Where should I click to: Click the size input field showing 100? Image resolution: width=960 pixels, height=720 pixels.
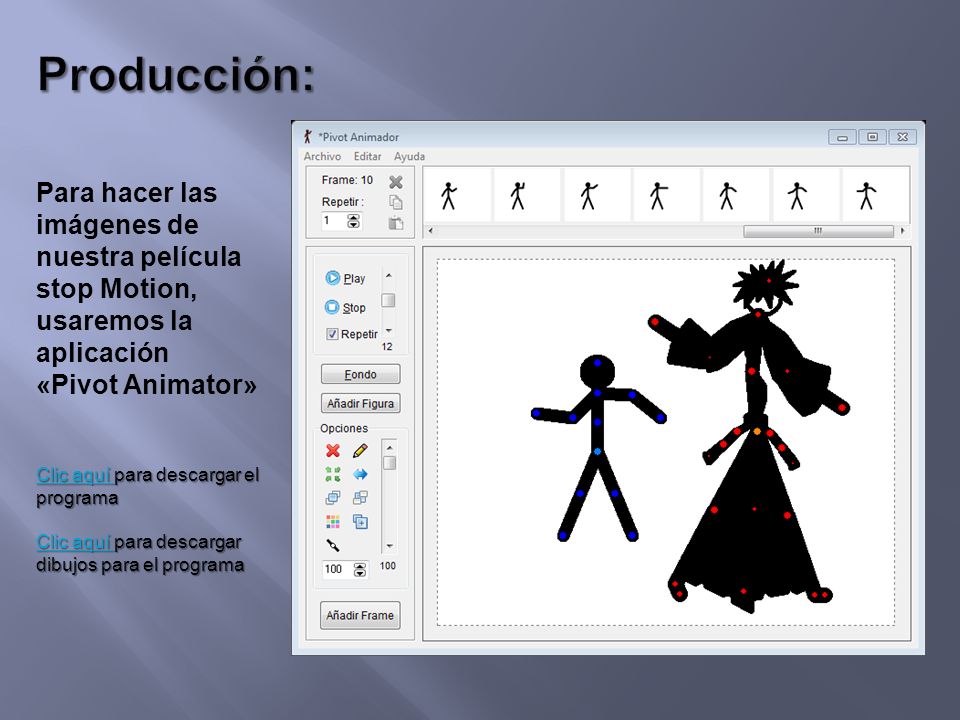tap(338, 569)
